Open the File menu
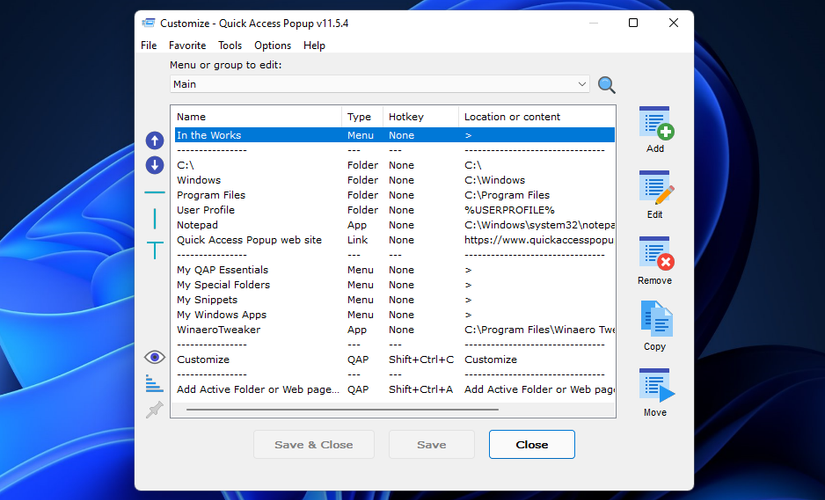 point(148,45)
